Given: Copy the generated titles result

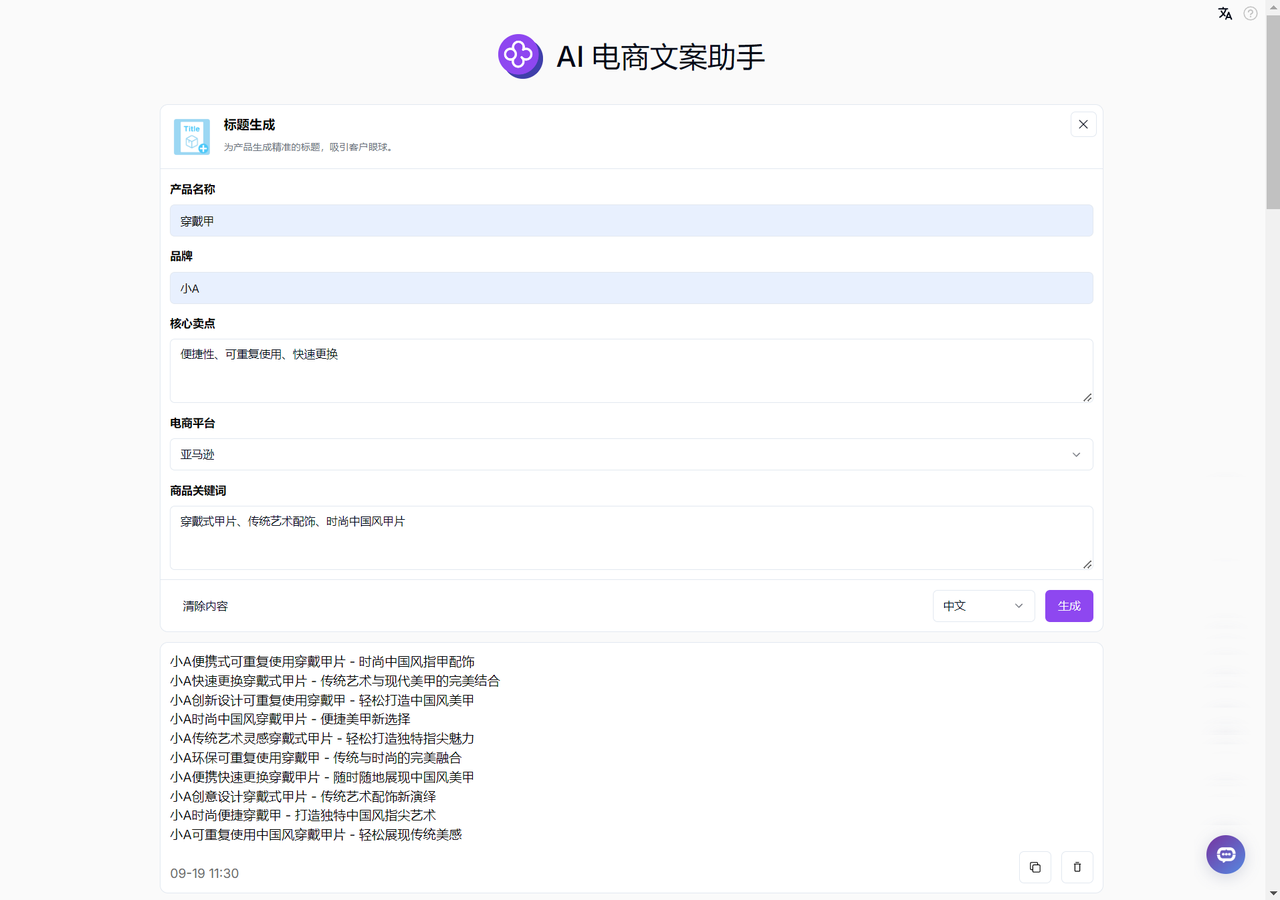Looking at the screenshot, I should 1035,867.
